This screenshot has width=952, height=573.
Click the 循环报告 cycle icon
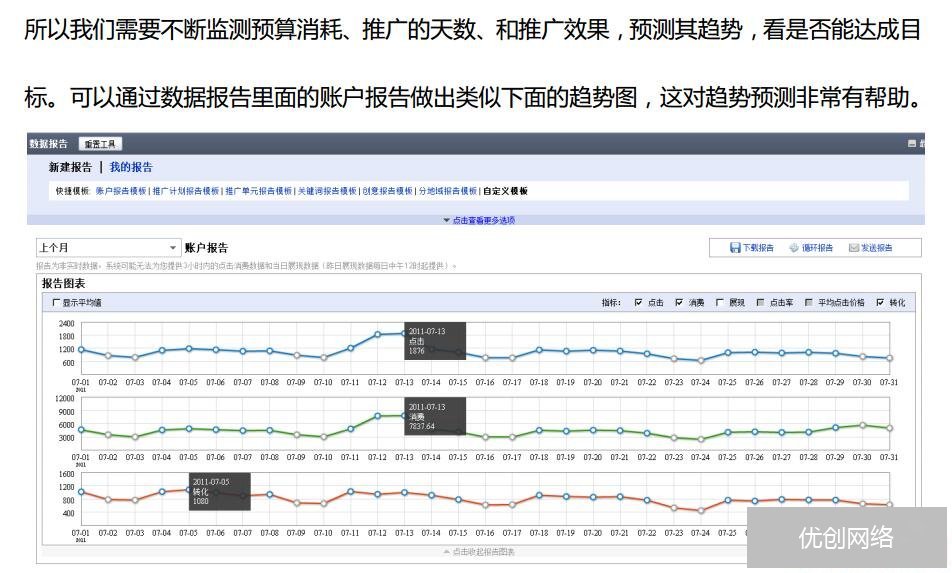[x=794, y=248]
